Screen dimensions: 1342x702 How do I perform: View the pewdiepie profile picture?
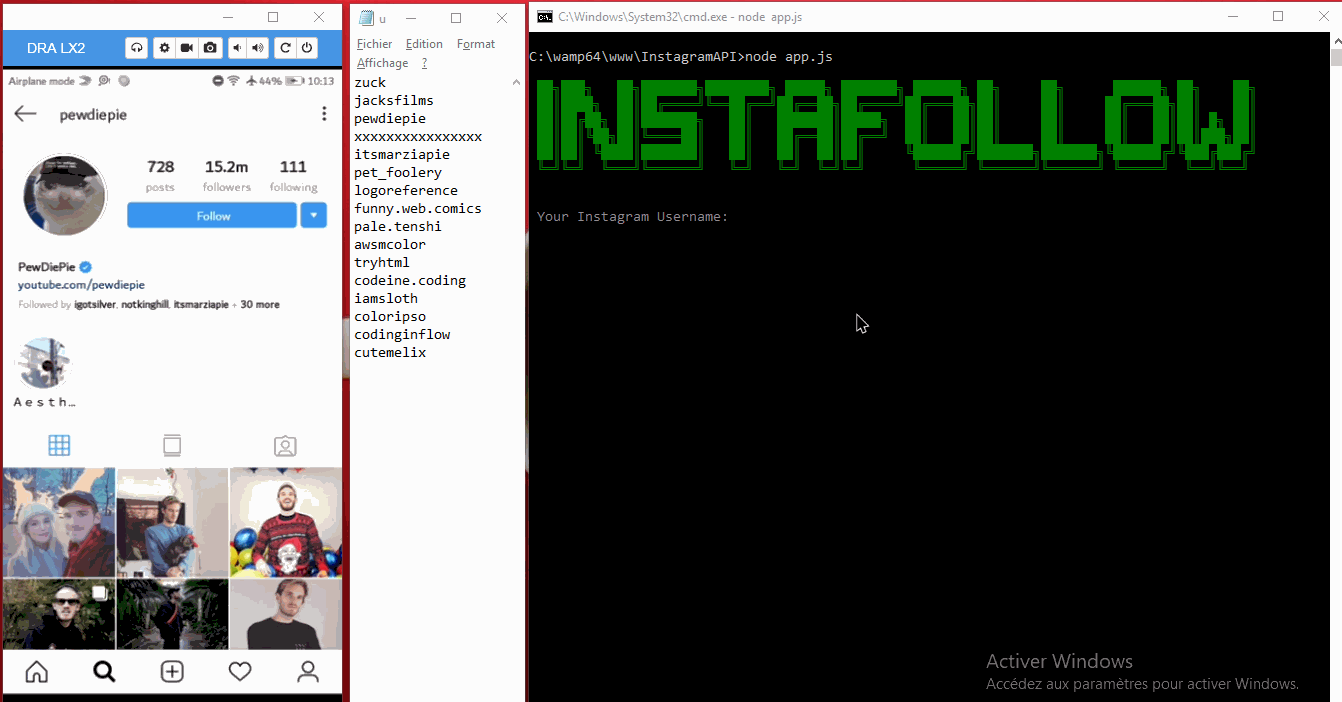coord(65,195)
